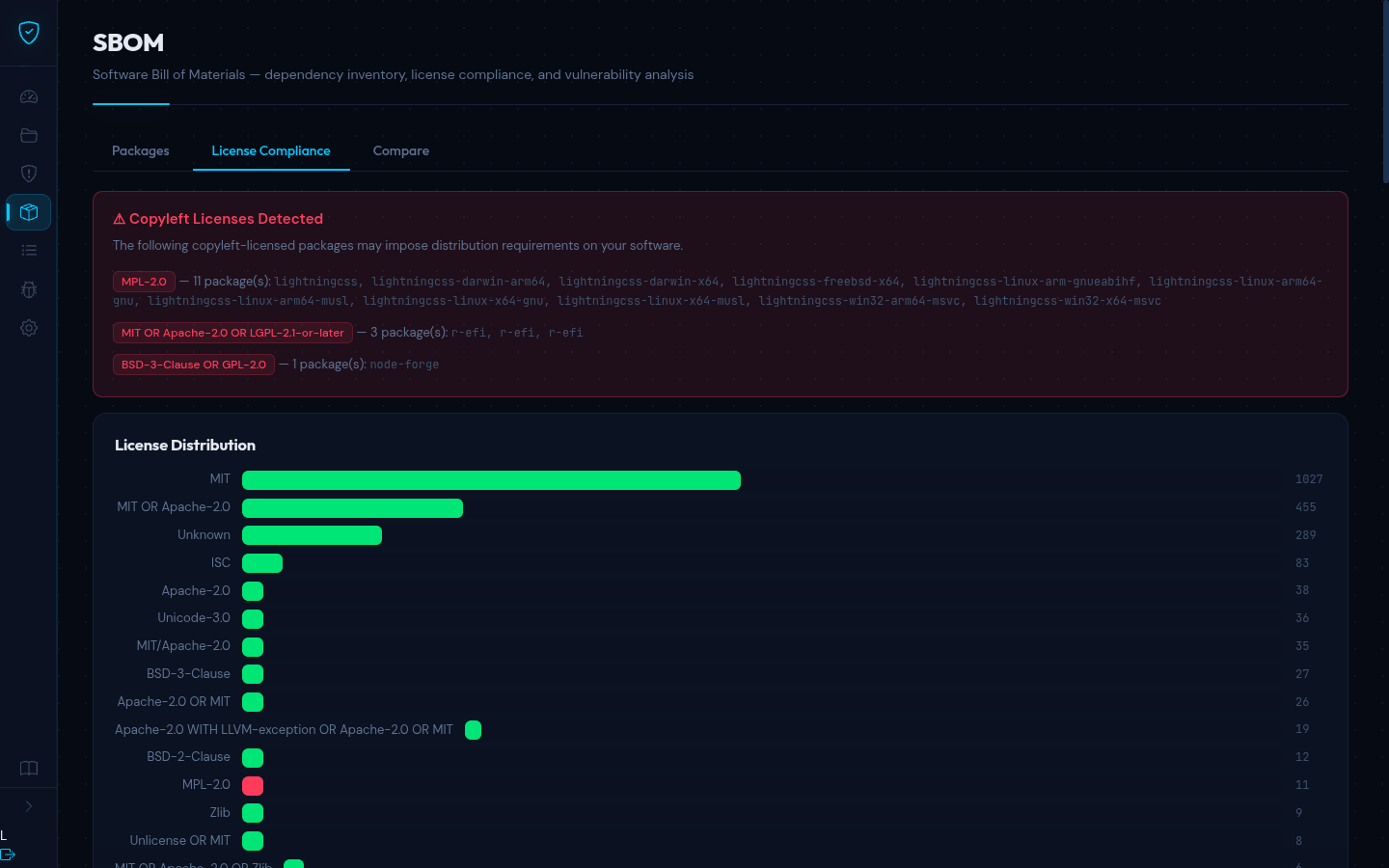Open the Dashboard gauge icon in sidebar
The image size is (1389, 868).
coord(28,96)
